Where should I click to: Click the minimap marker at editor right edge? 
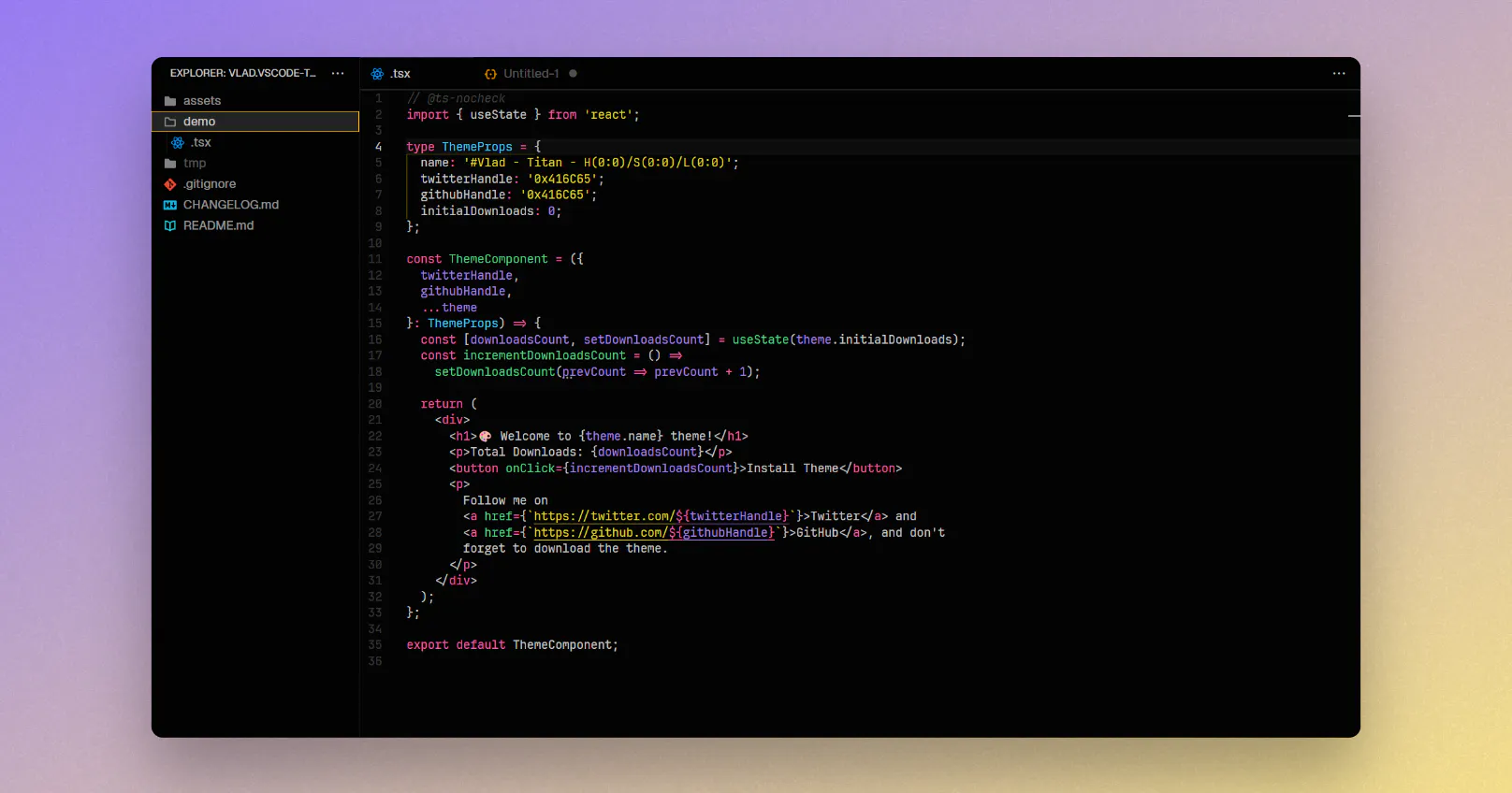(1354, 116)
